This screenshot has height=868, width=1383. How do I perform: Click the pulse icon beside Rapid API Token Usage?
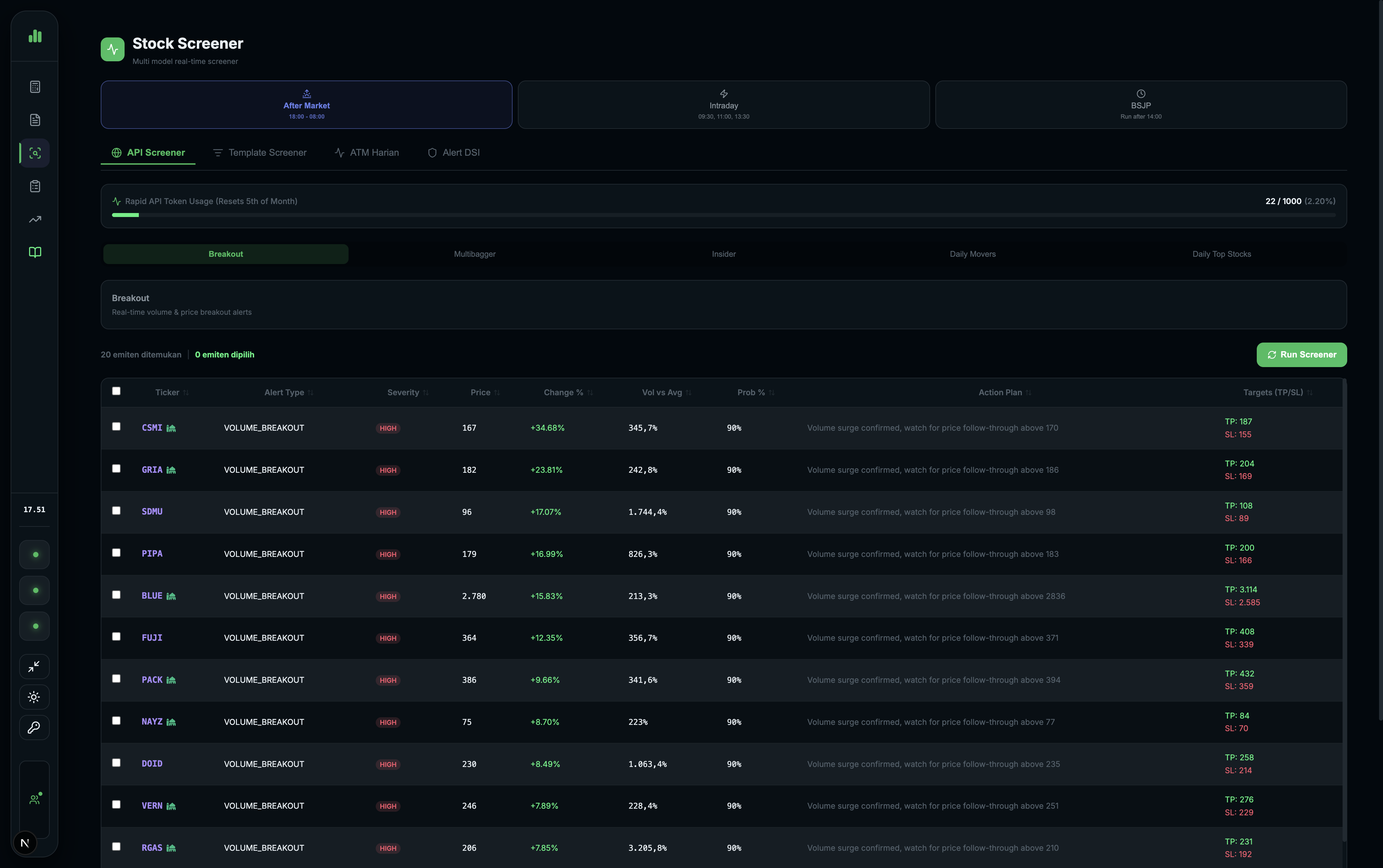click(117, 201)
